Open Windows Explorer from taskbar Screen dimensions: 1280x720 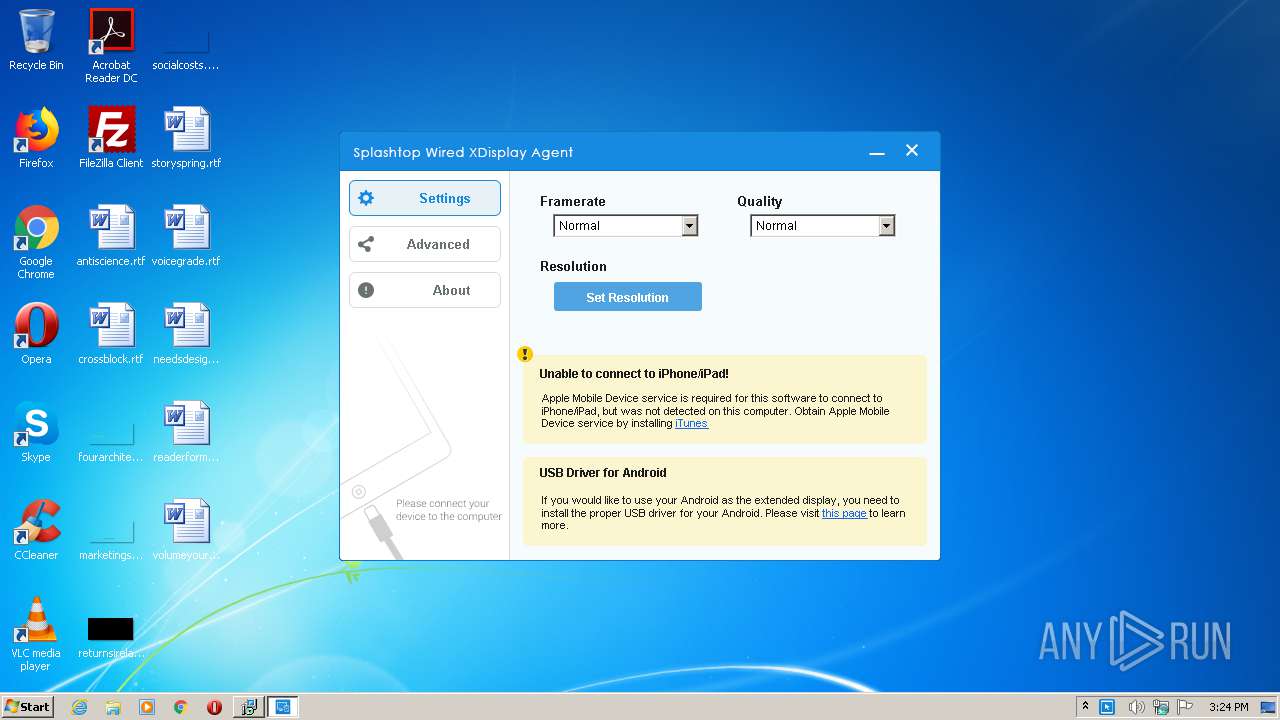tap(113, 707)
